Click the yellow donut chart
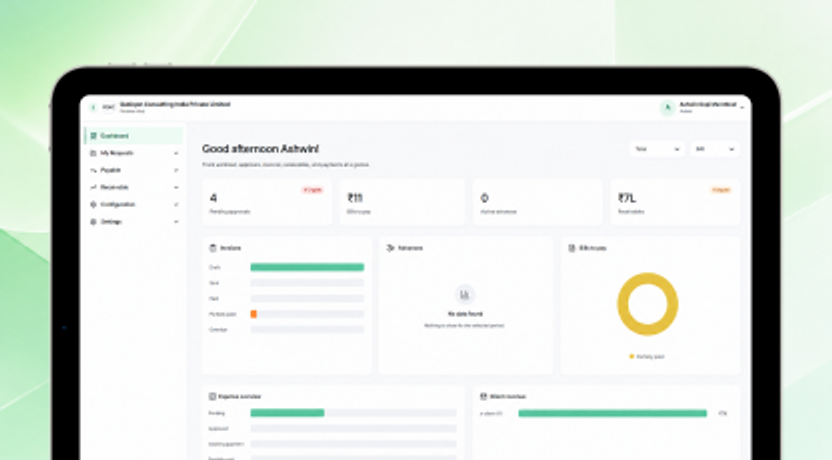832x460 pixels. point(647,304)
